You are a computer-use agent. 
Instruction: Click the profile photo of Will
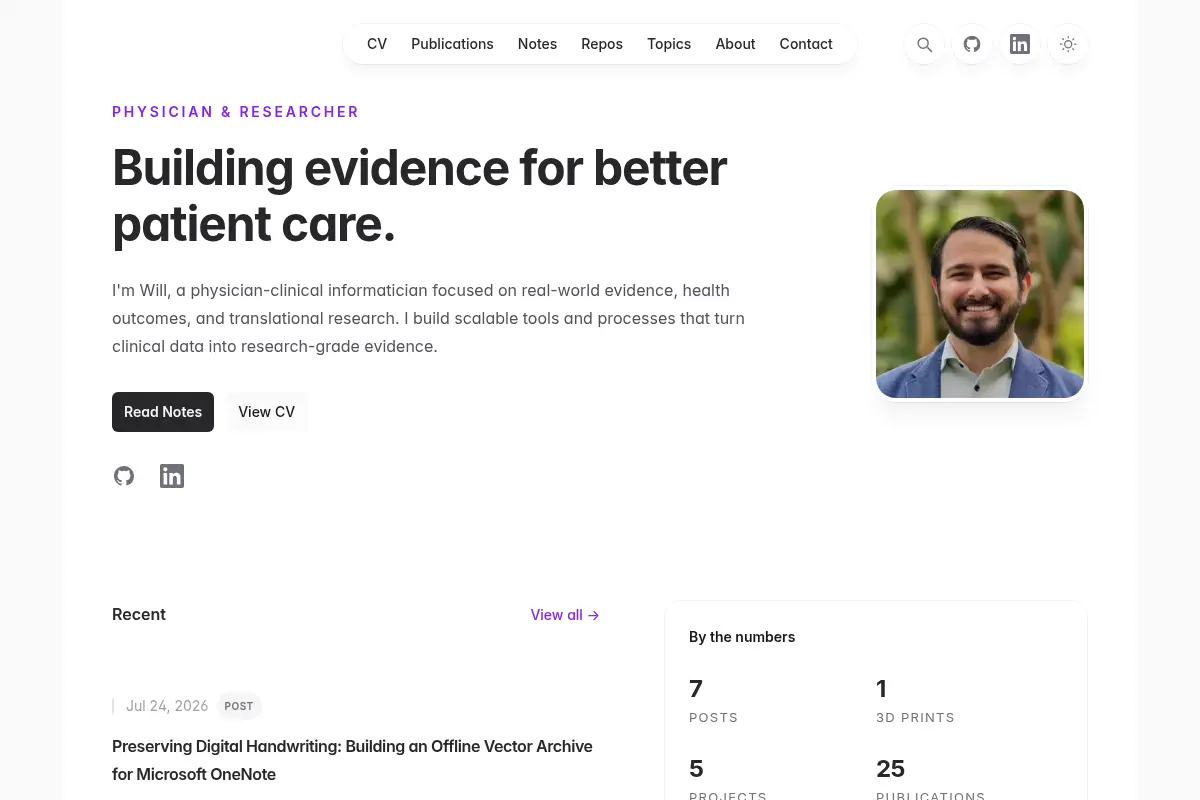pyautogui.click(x=980, y=294)
